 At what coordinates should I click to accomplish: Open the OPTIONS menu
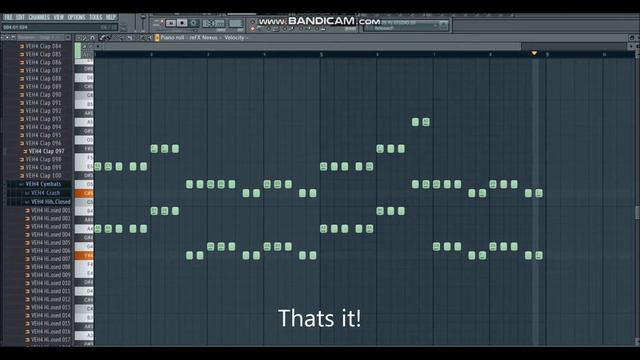[76, 17]
